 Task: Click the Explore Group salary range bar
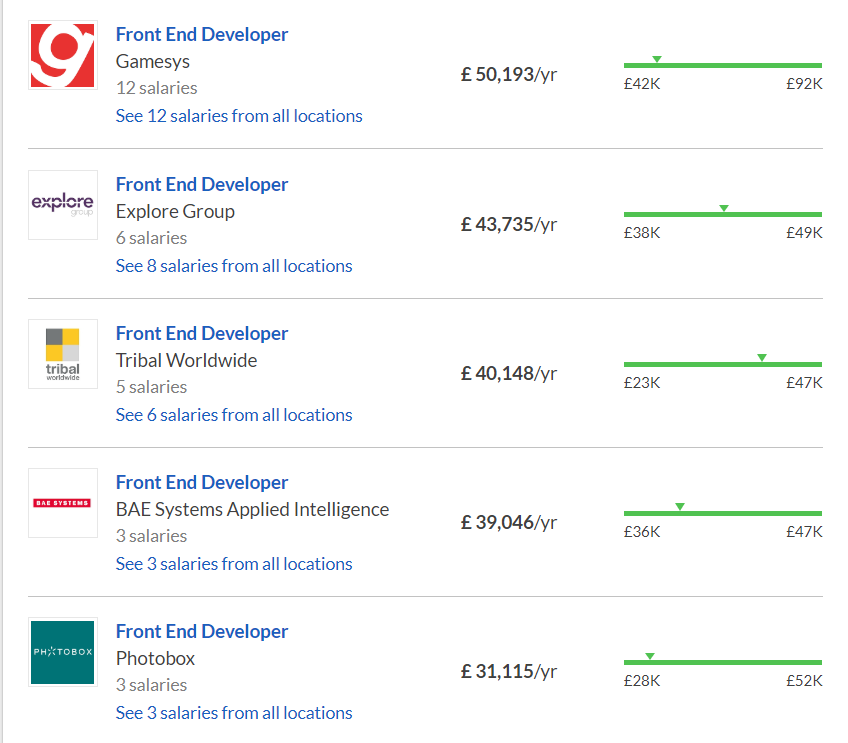[723, 215]
